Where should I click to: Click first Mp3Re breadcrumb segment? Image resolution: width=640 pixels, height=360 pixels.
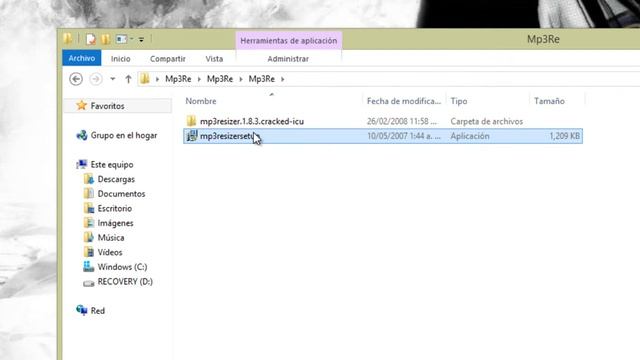(178, 79)
